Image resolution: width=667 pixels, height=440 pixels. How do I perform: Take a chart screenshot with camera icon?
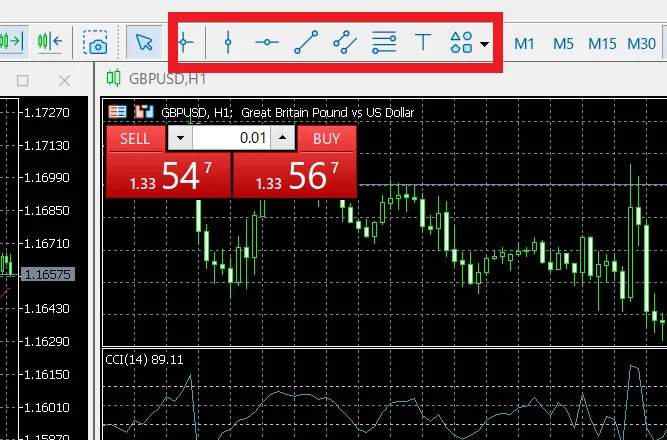[x=97, y=42]
